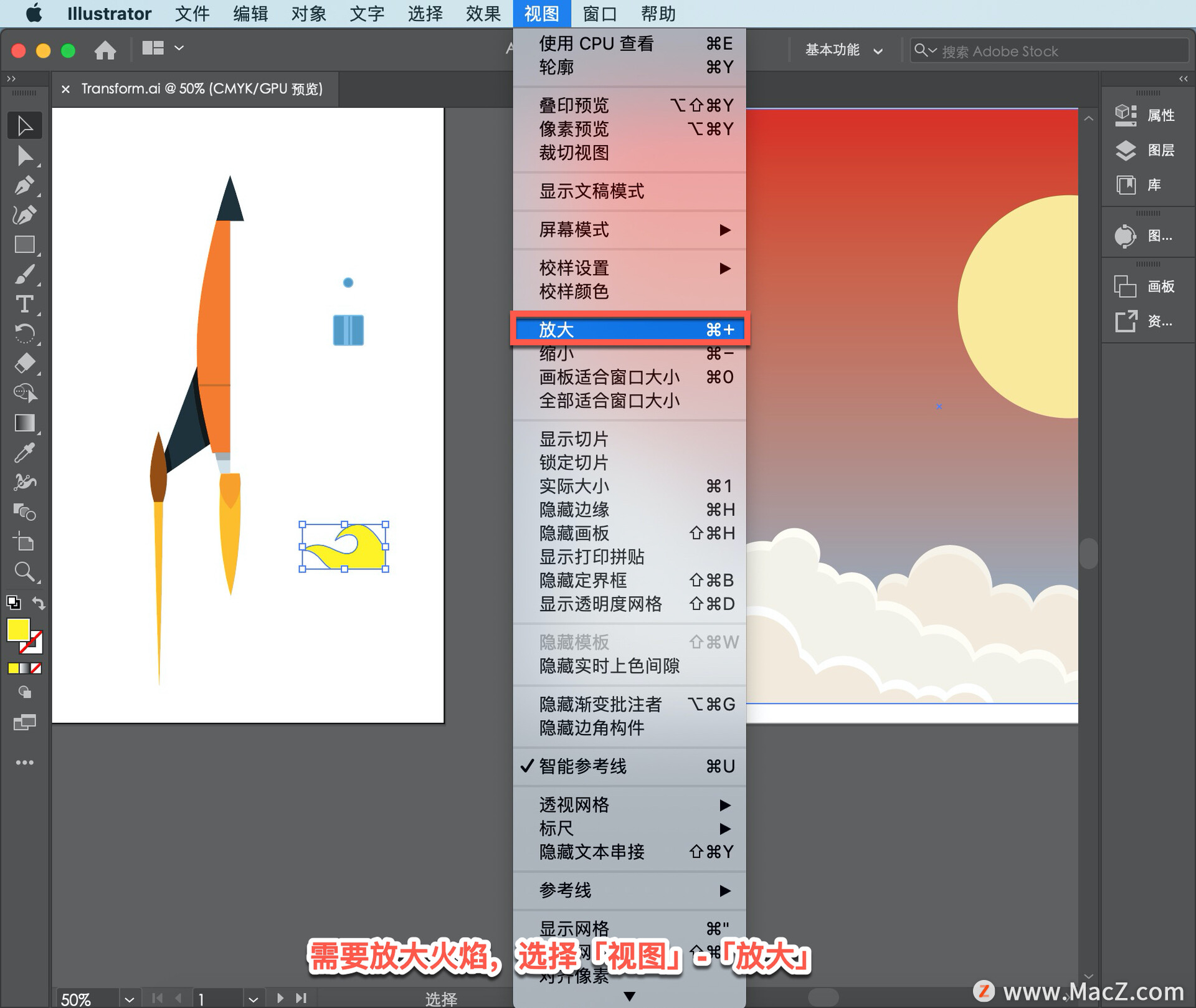Choose 像素预览 pixel preview
This screenshot has height=1008, width=1196.
(x=629, y=129)
